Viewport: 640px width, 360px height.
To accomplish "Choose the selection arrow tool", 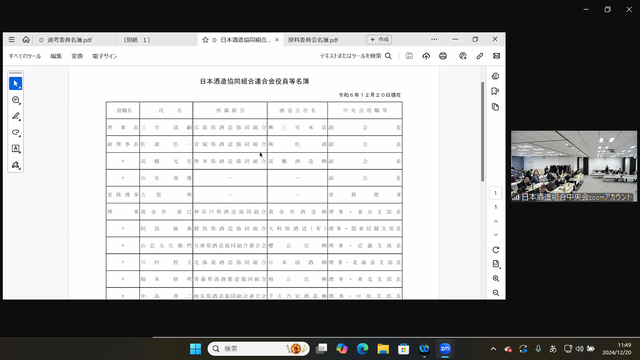I will [16, 84].
